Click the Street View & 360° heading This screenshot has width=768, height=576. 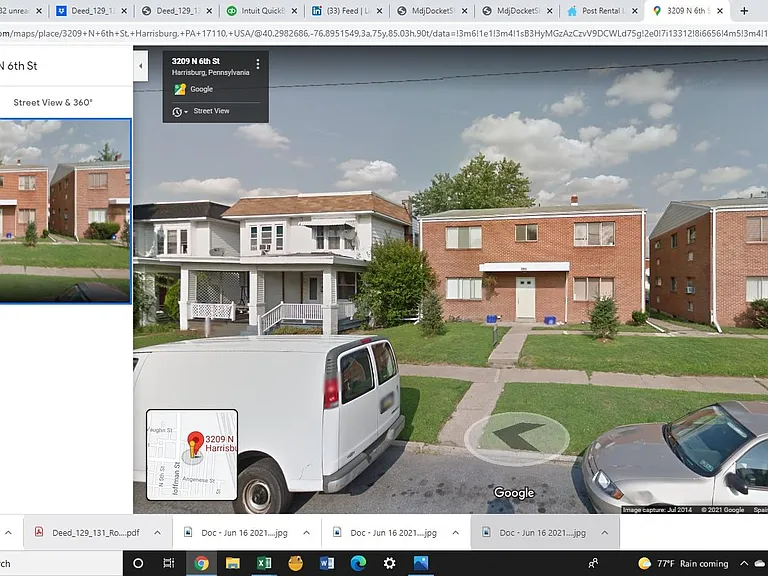53,102
